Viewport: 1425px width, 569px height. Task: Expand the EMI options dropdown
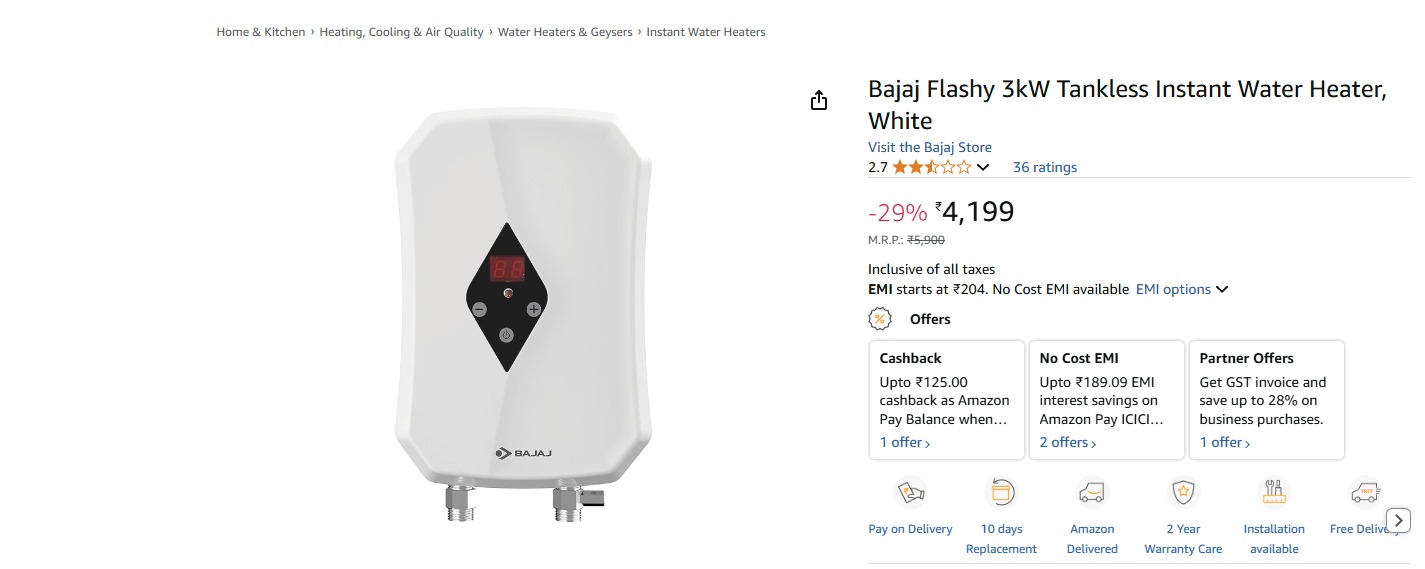1181,289
